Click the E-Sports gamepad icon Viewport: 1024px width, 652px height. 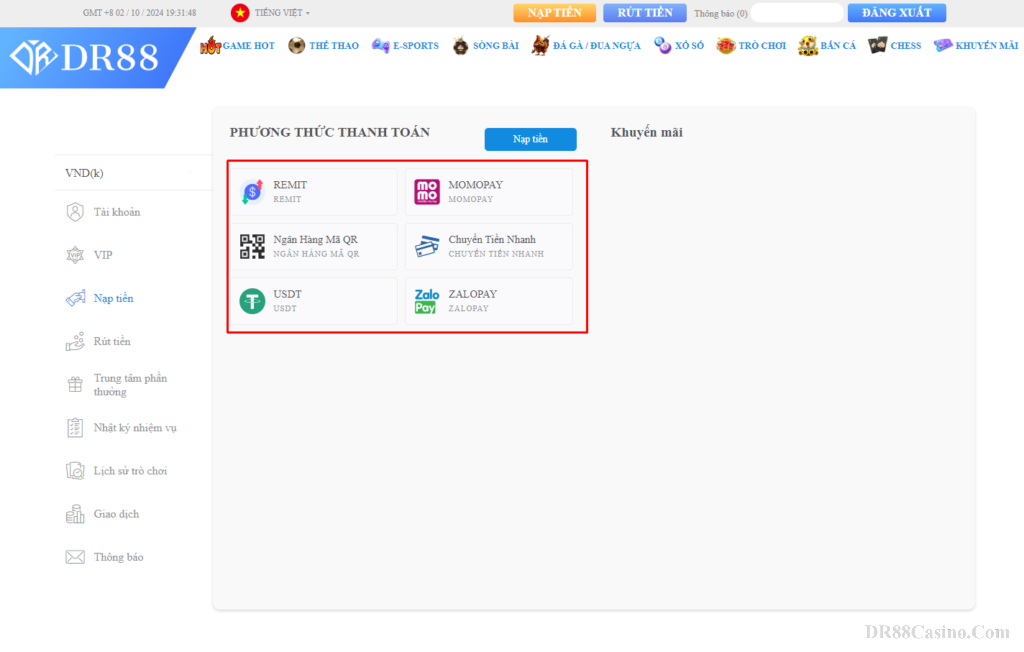point(381,45)
